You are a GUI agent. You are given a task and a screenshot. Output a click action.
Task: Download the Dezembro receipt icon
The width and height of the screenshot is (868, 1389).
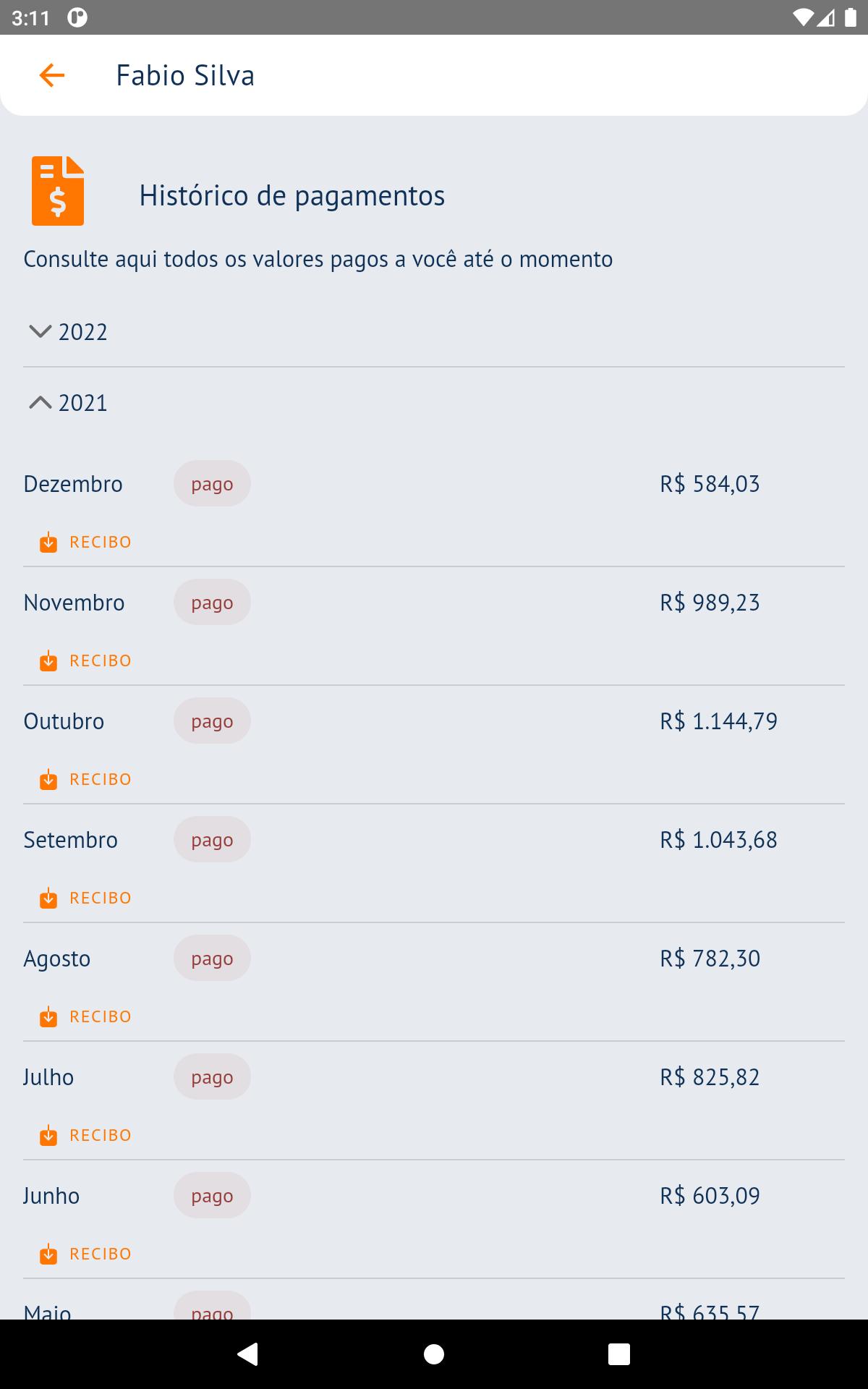pos(48,542)
